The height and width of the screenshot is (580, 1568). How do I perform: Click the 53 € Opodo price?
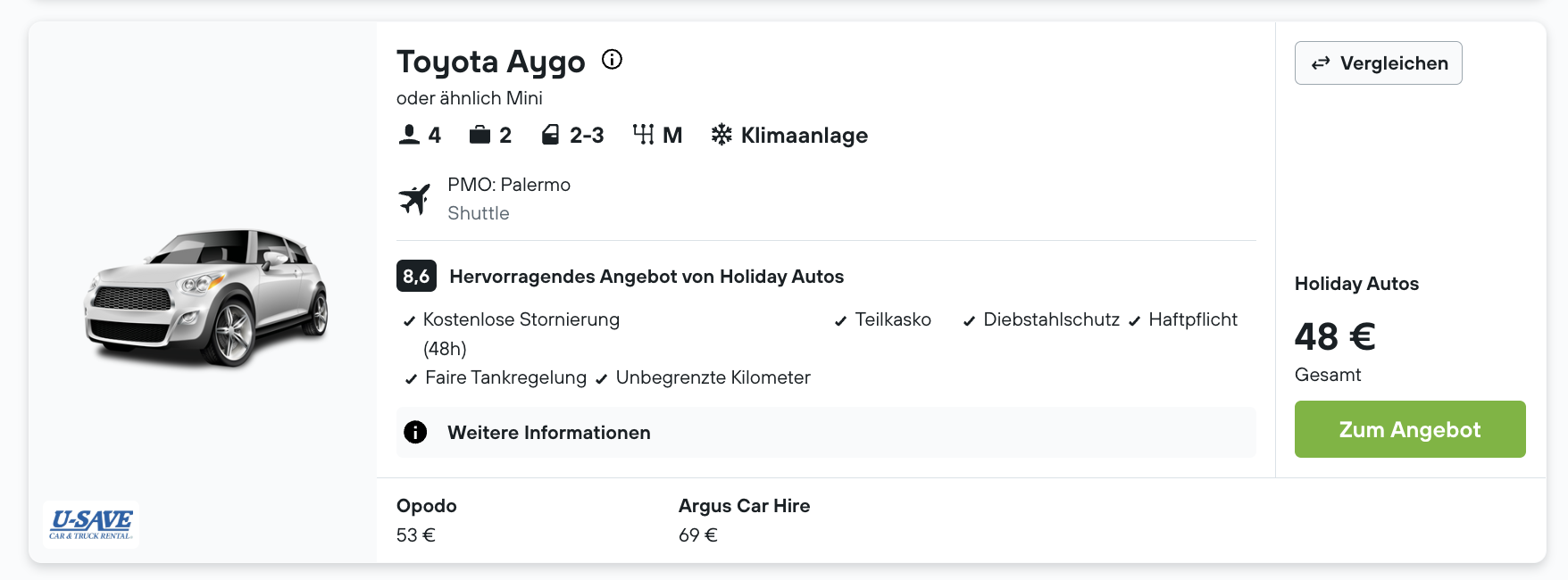click(x=416, y=535)
